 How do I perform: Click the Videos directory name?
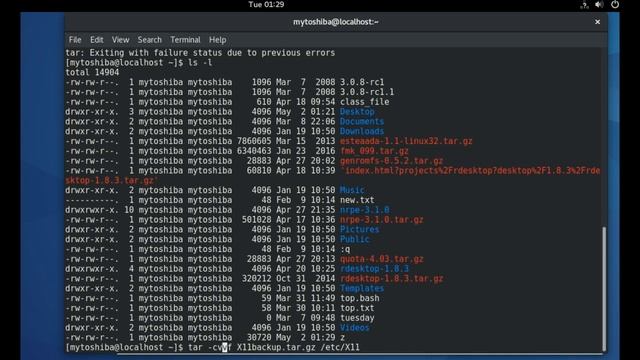(x=355, y=327)
